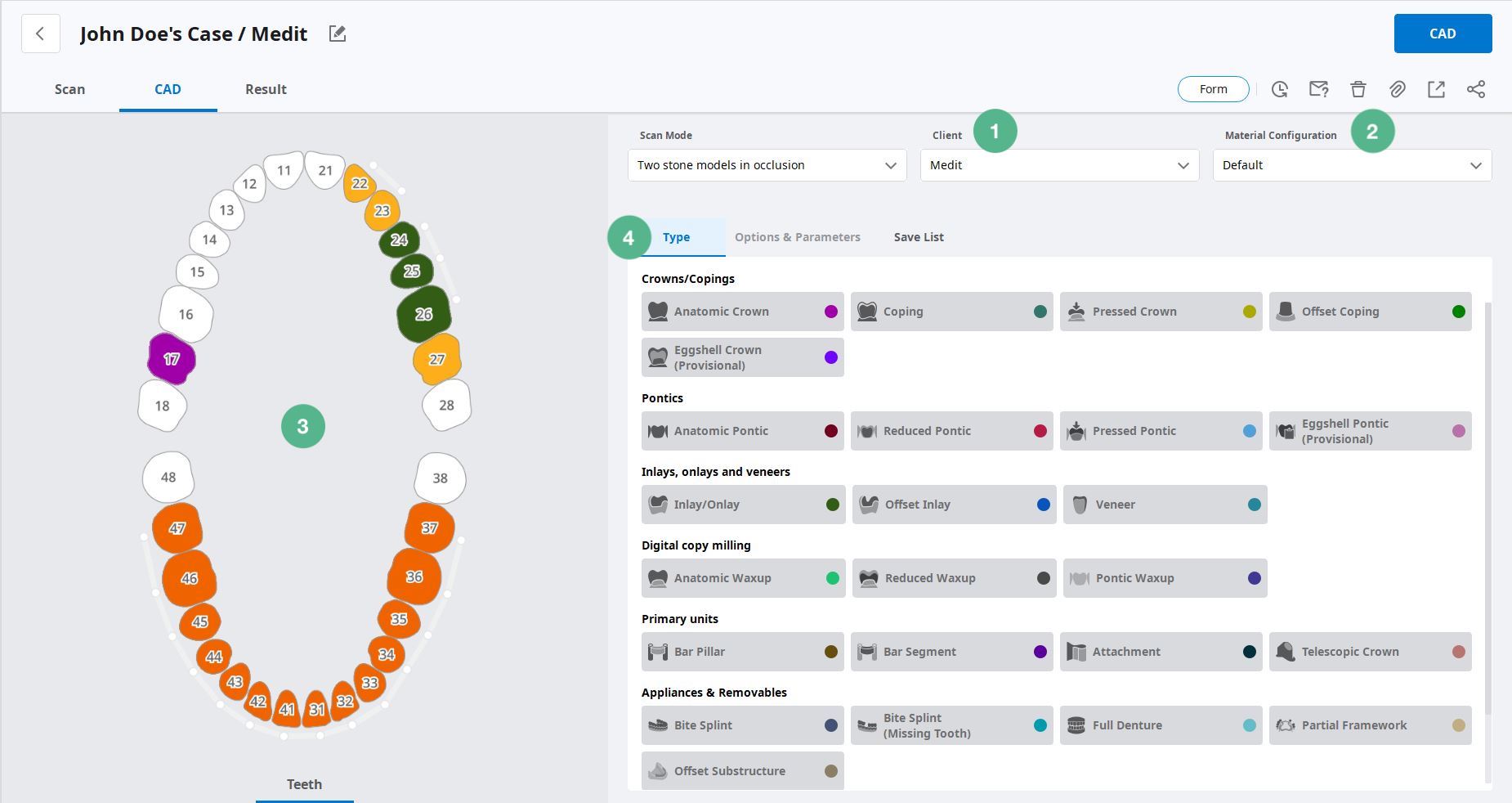Expand the Client dropdown showing Medit
This screenshot has width=1512, height=803.
(1059, 165)
